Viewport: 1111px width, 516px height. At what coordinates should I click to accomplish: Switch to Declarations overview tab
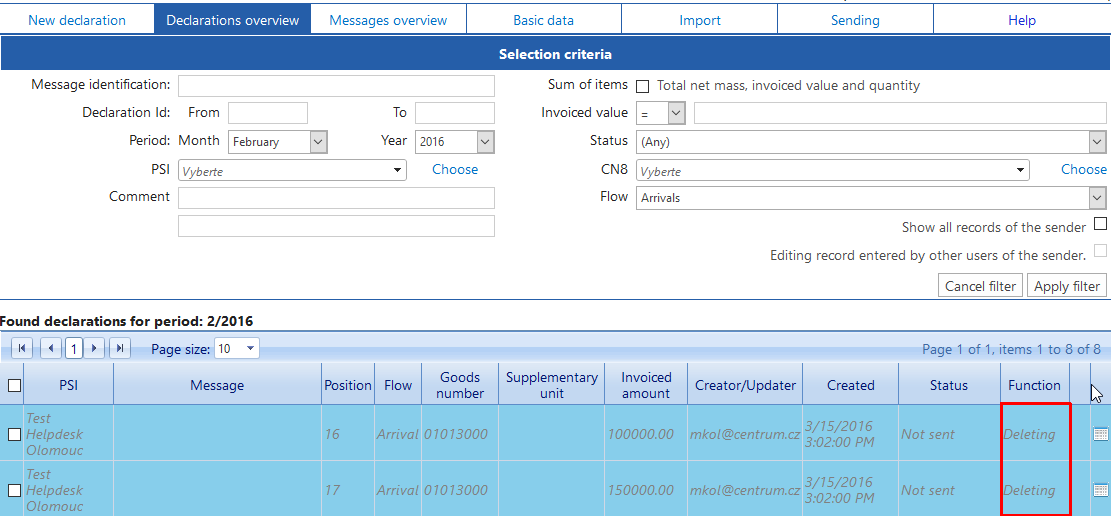232,20
